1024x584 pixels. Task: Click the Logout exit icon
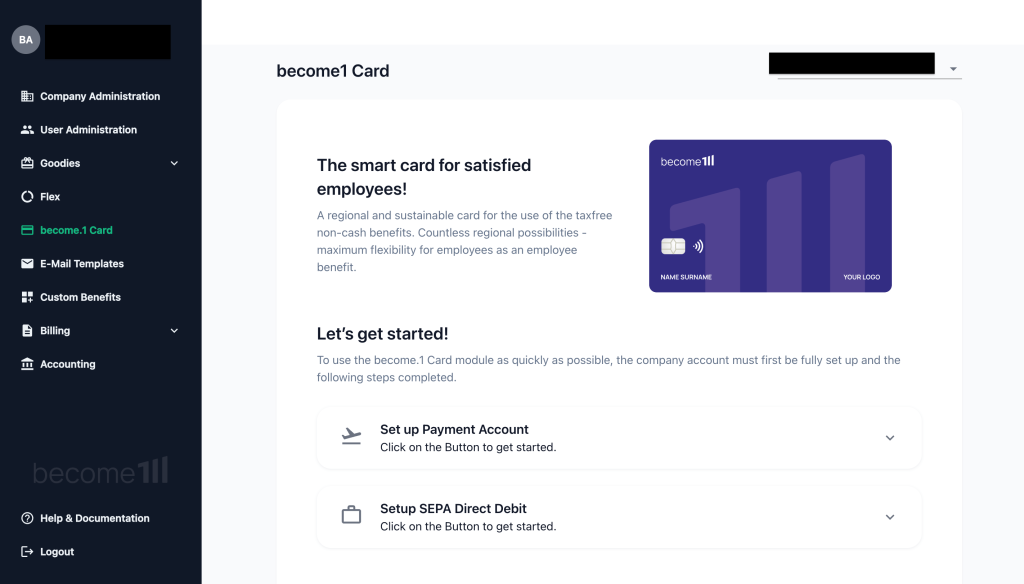pos(27,551)
